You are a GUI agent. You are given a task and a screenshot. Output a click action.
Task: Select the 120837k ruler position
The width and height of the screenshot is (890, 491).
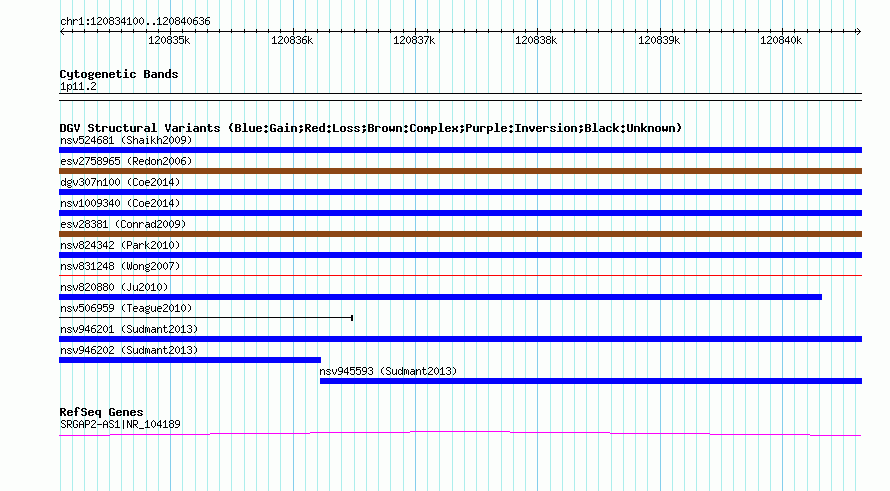click(414, 40)
